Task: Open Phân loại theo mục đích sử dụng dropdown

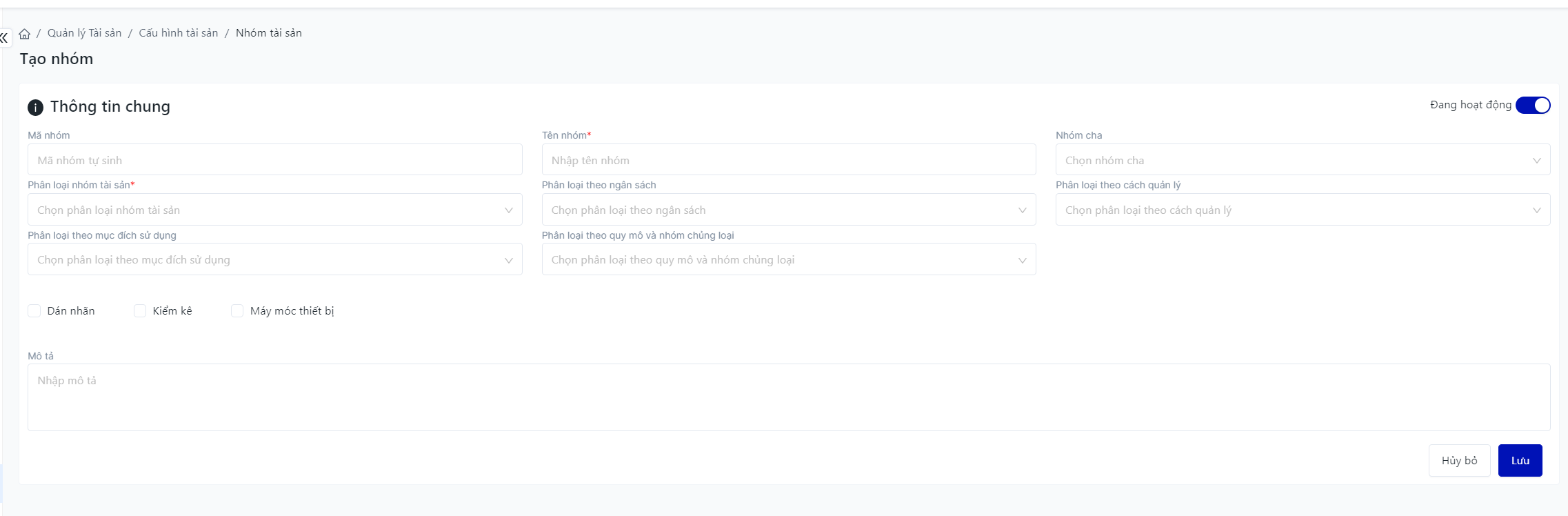Action: [274, 259]
